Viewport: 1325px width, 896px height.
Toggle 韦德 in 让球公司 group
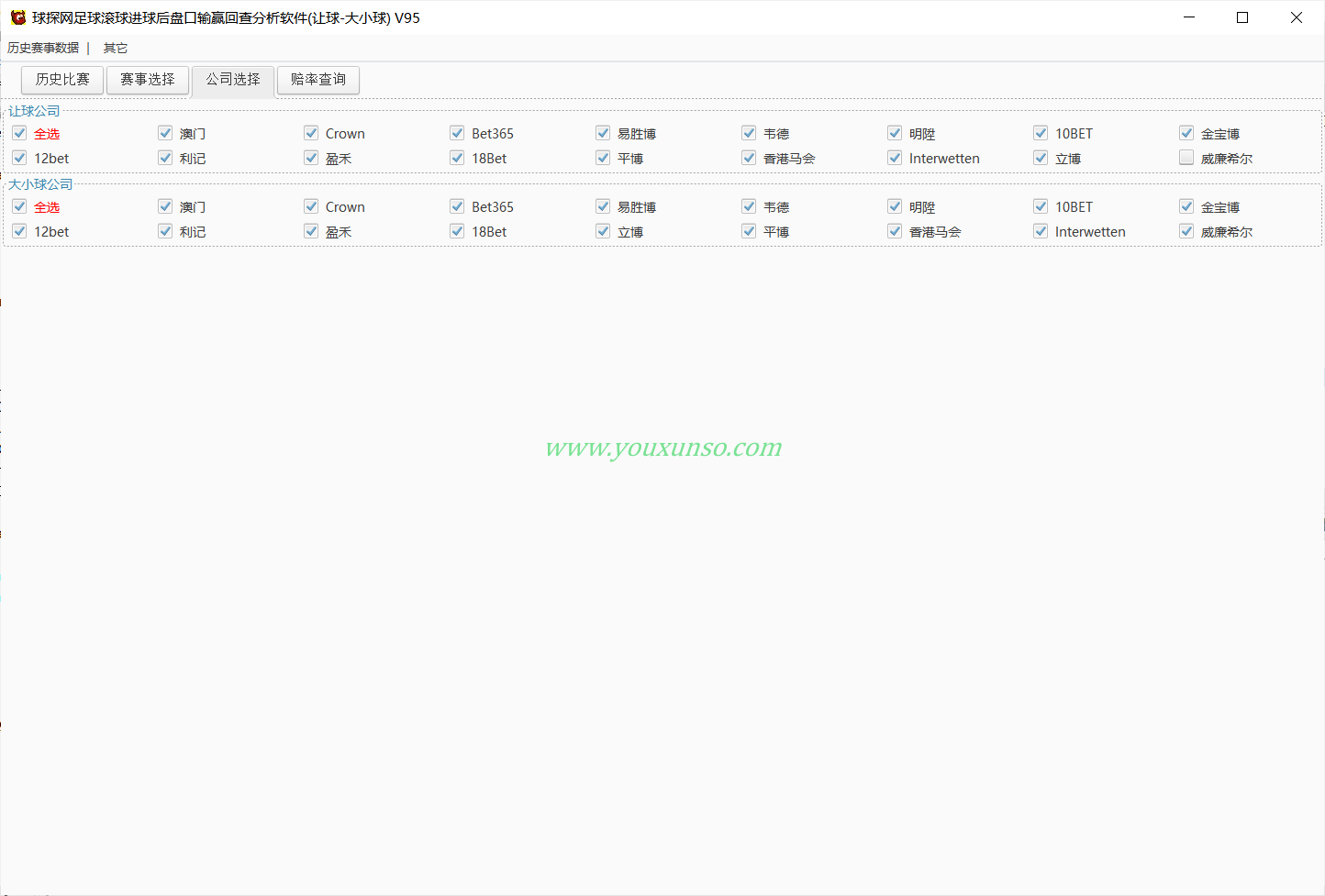pos(749,133)
